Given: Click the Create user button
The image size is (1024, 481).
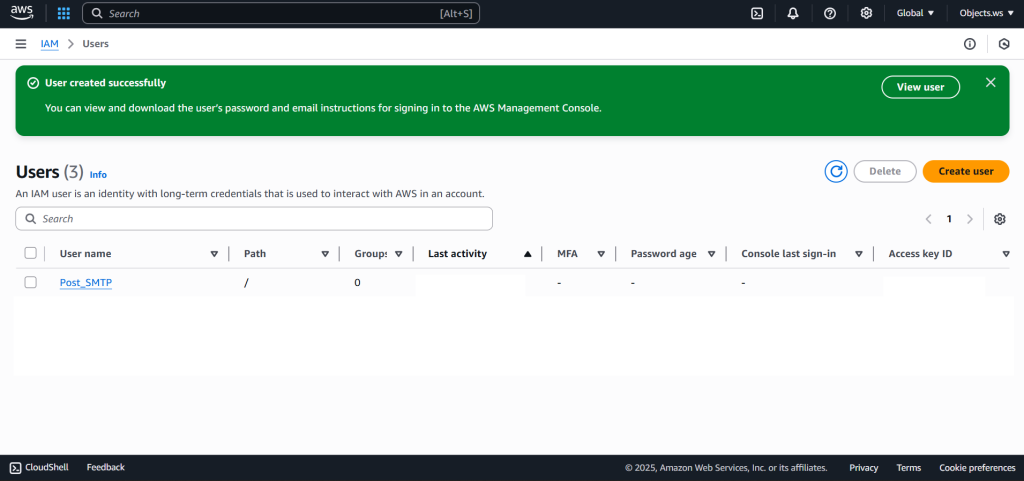Looking at the screenshot, I should pos(965,171).
